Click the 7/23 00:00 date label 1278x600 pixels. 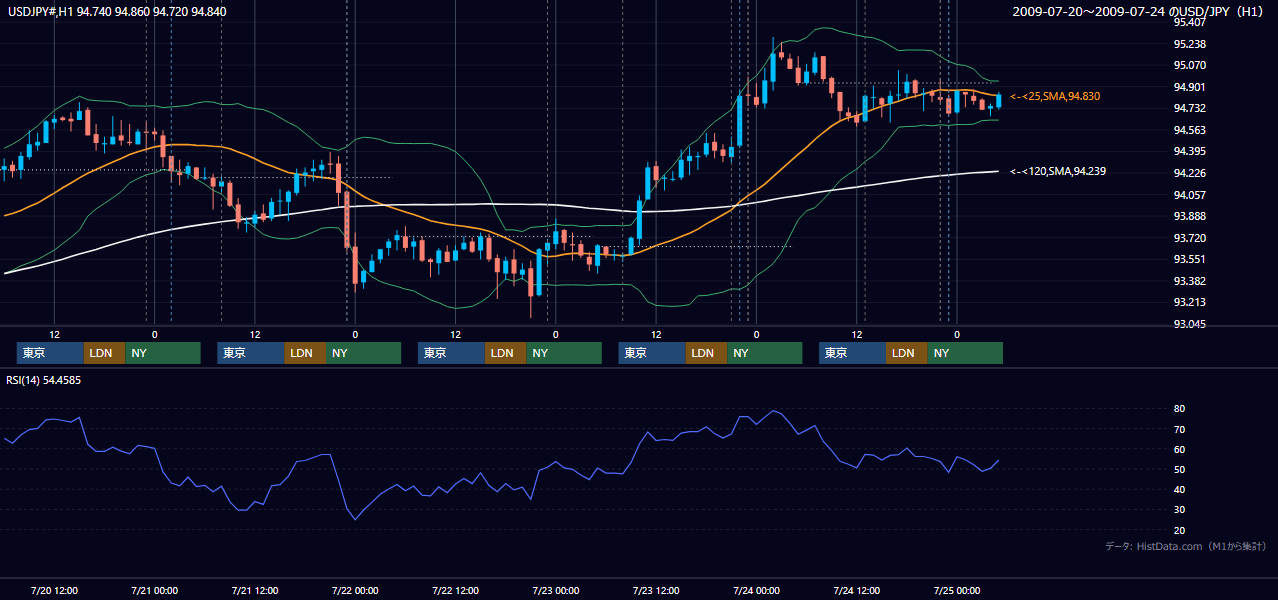pyautogui.click(x=556, y=590)
